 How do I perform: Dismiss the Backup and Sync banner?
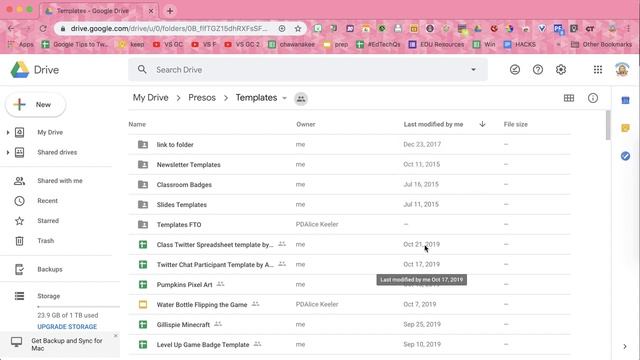click(x=116, y=336)
